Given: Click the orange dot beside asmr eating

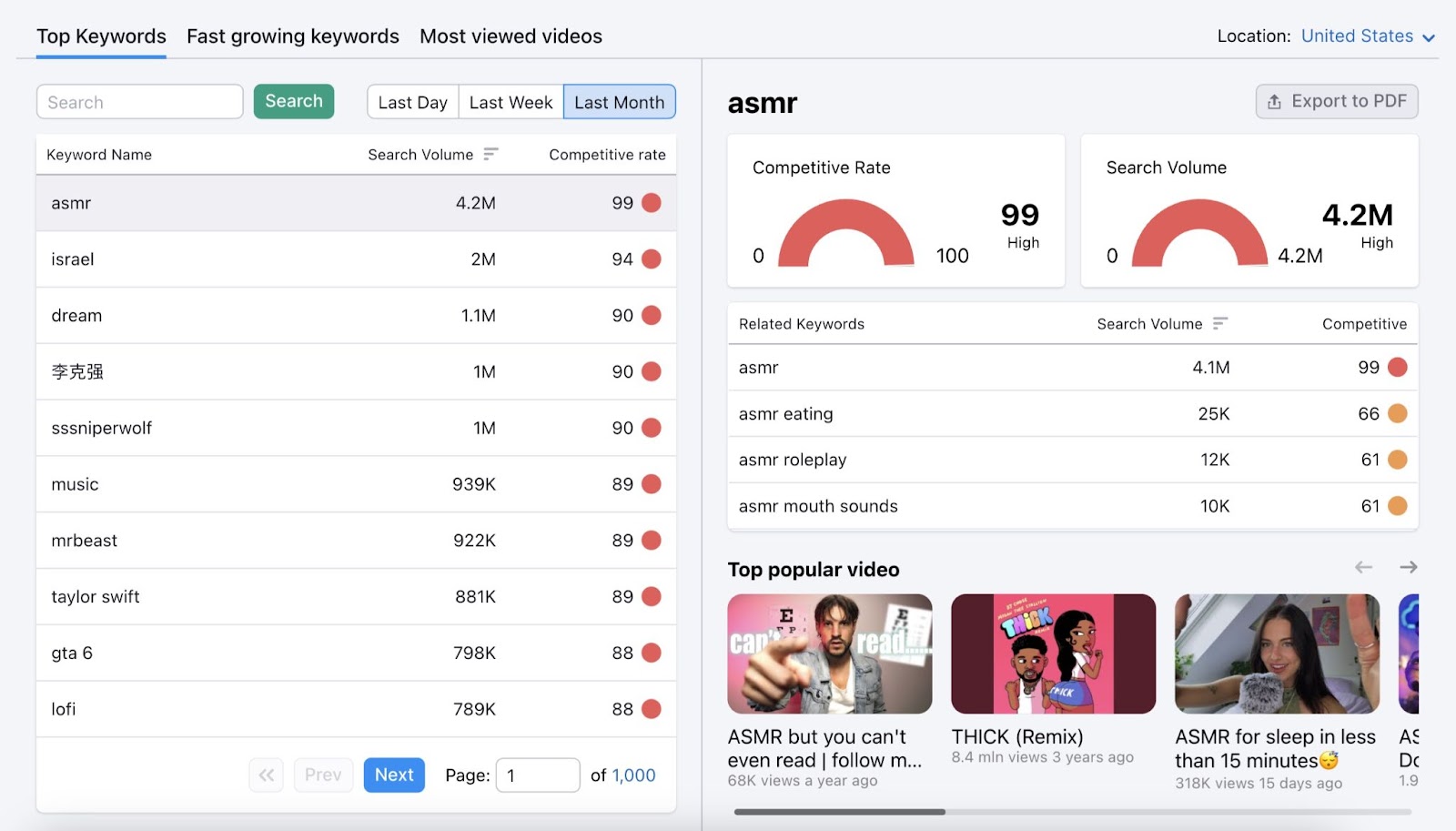Looking at the screenshot, I should tap(1396, 413).
